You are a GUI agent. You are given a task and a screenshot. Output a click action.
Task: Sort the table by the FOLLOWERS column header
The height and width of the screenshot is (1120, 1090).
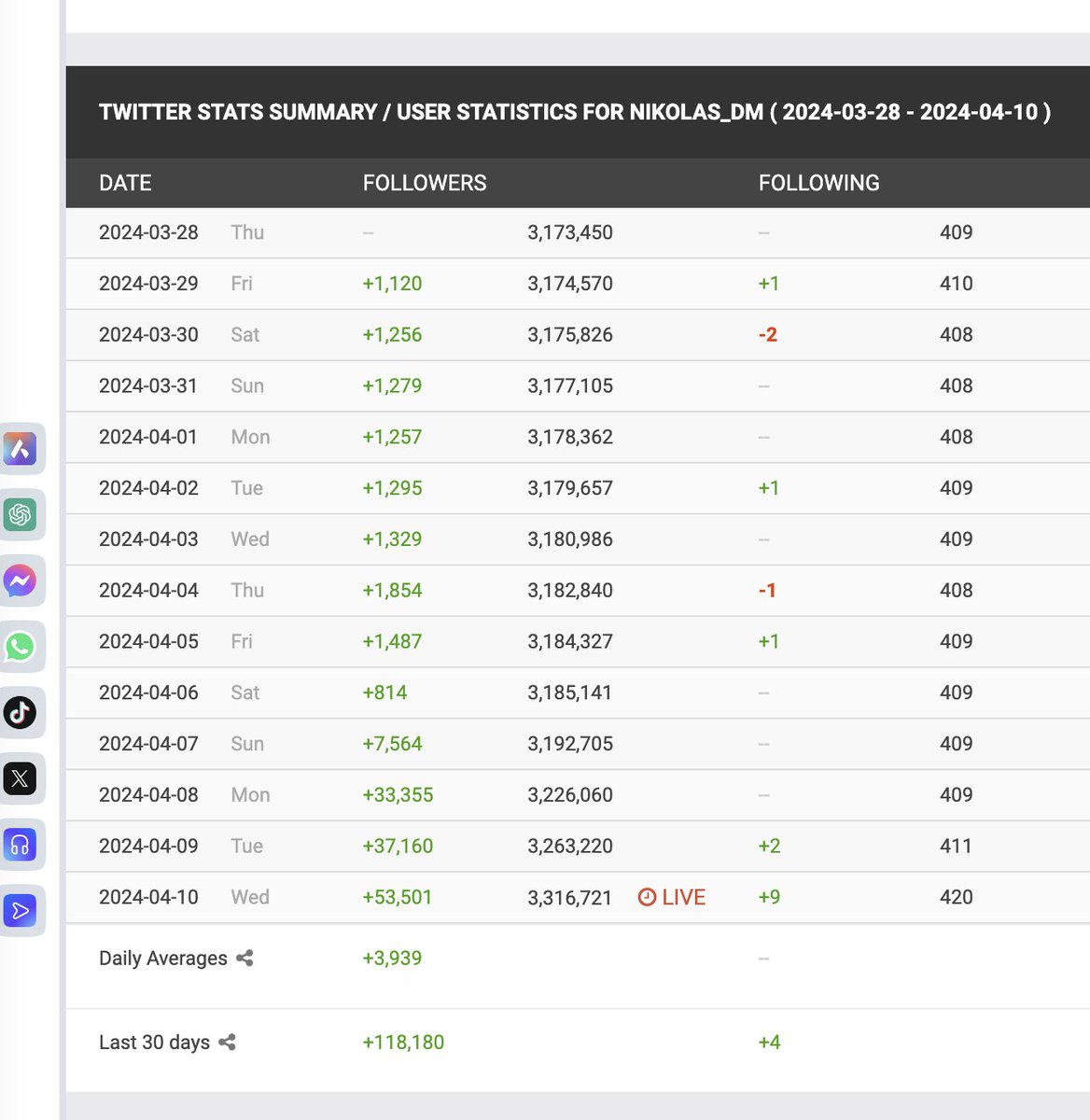(425, 183)
